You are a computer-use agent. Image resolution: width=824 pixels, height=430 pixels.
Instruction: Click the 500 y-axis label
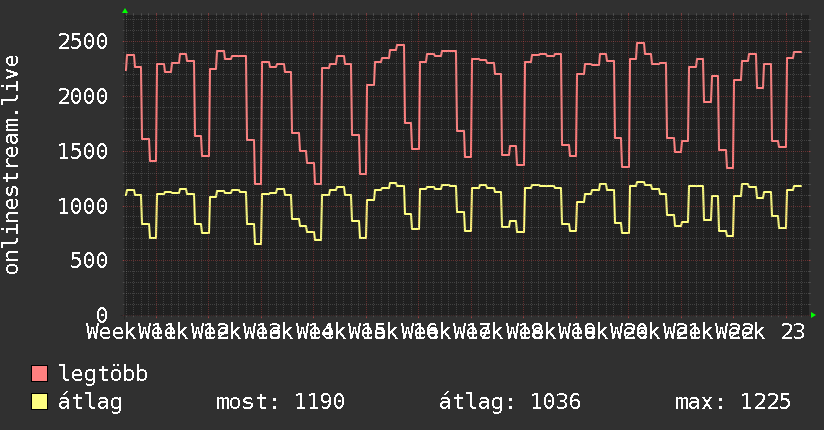click(x=89, y=260)
